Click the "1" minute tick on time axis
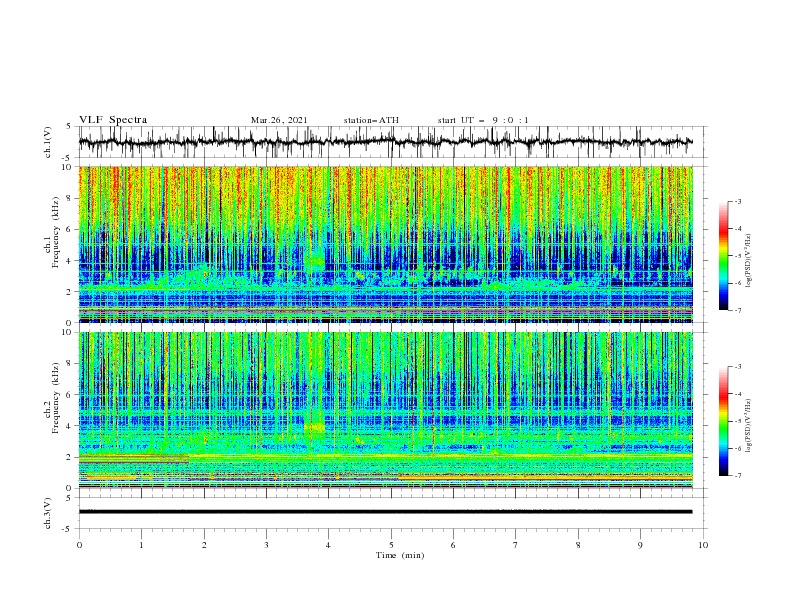This screenshot has height=612, width=792. click(141, 545)
